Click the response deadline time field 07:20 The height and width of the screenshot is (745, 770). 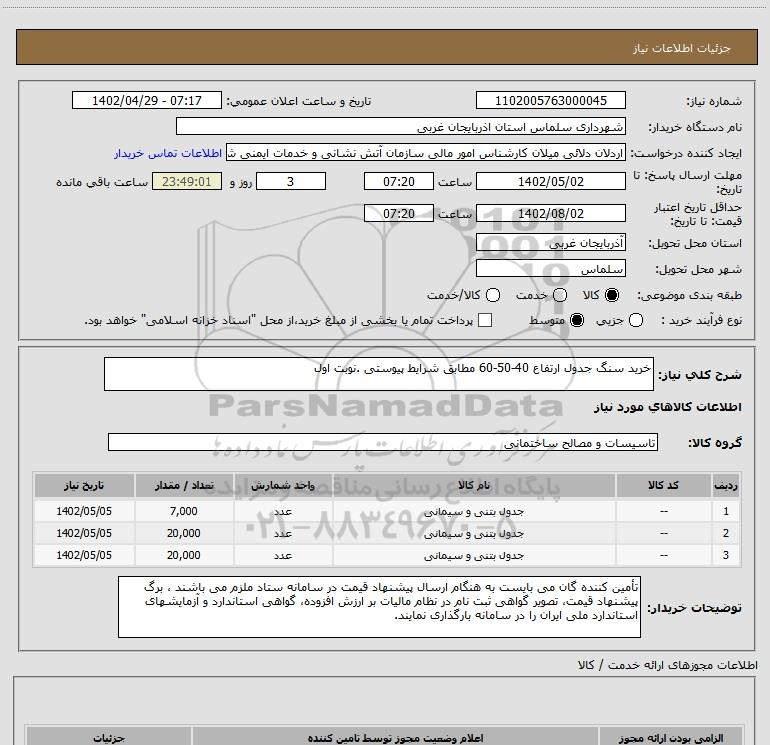[x=399, y=181]
